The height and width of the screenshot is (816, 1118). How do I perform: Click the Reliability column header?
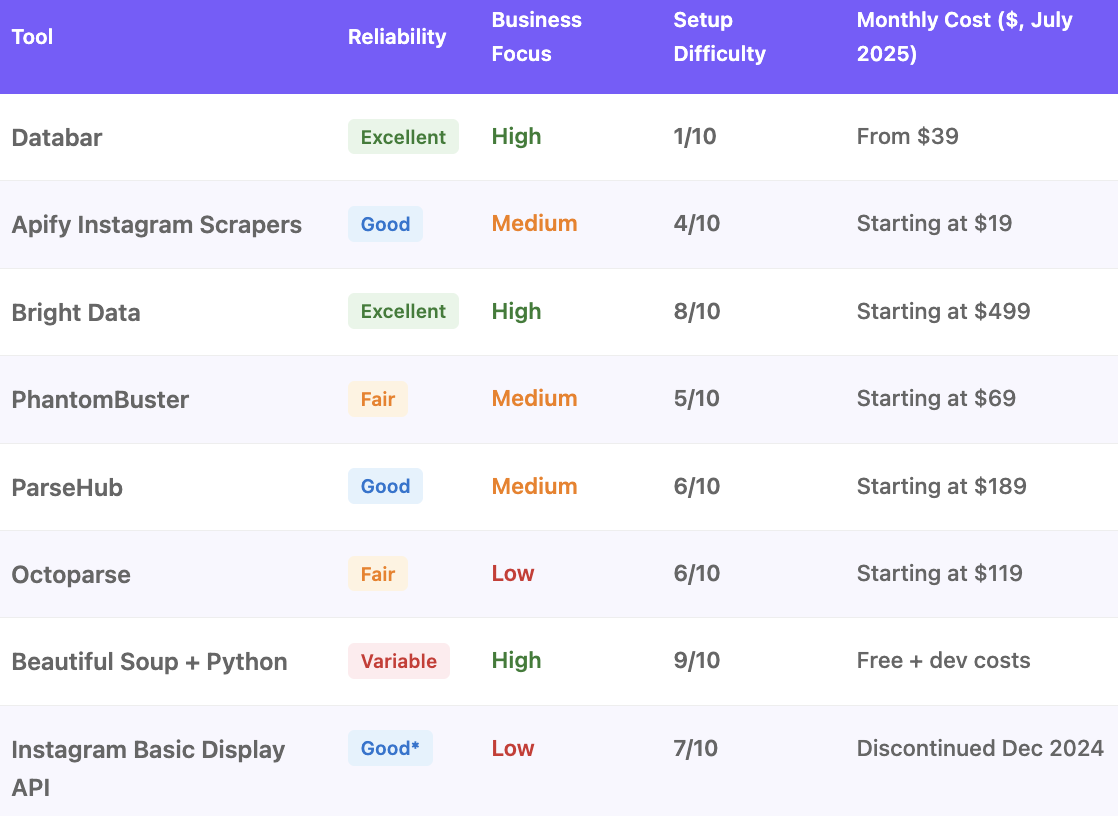(x=397, y=37)
